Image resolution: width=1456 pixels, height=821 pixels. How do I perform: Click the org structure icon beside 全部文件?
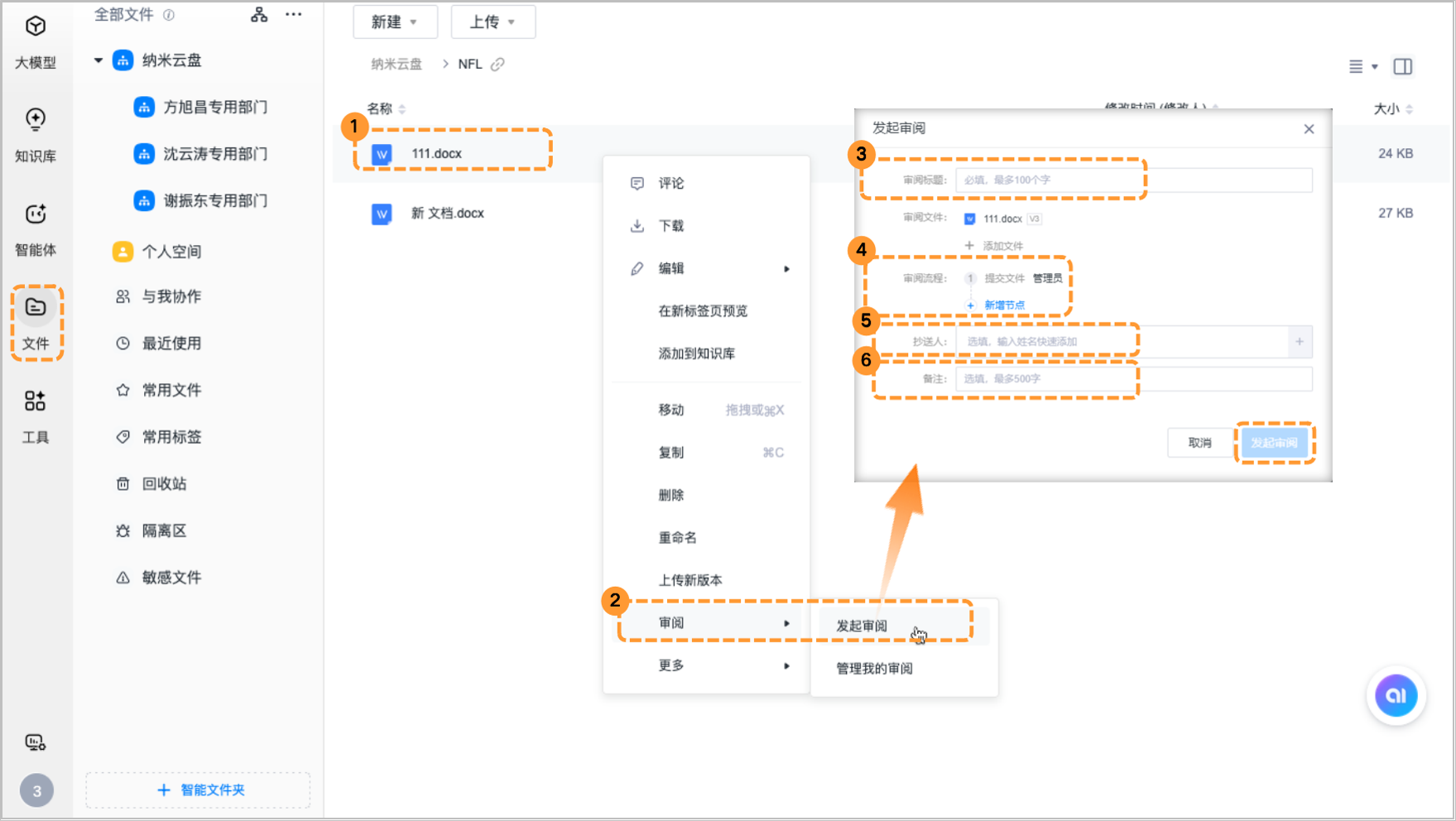(259, 14)
